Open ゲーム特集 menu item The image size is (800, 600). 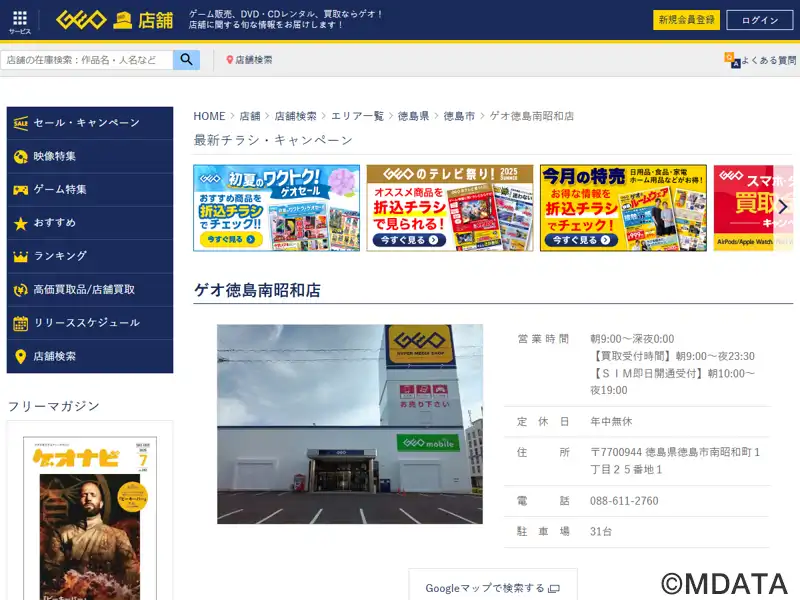click(90, 190)
